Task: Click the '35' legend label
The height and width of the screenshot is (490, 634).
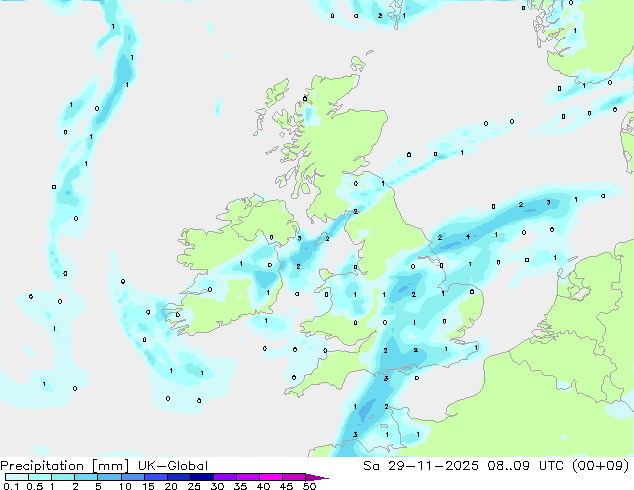Action: tap(241, 486)
